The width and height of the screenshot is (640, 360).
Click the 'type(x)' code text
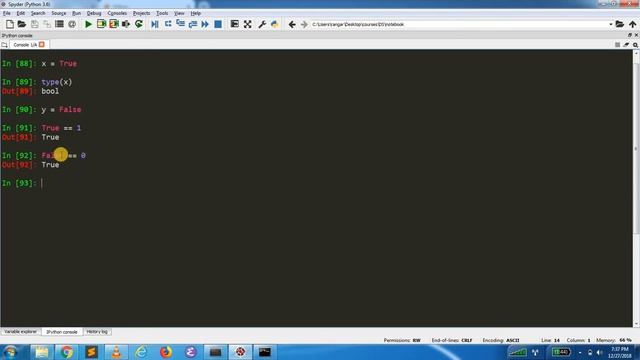[x=57, y=82]
